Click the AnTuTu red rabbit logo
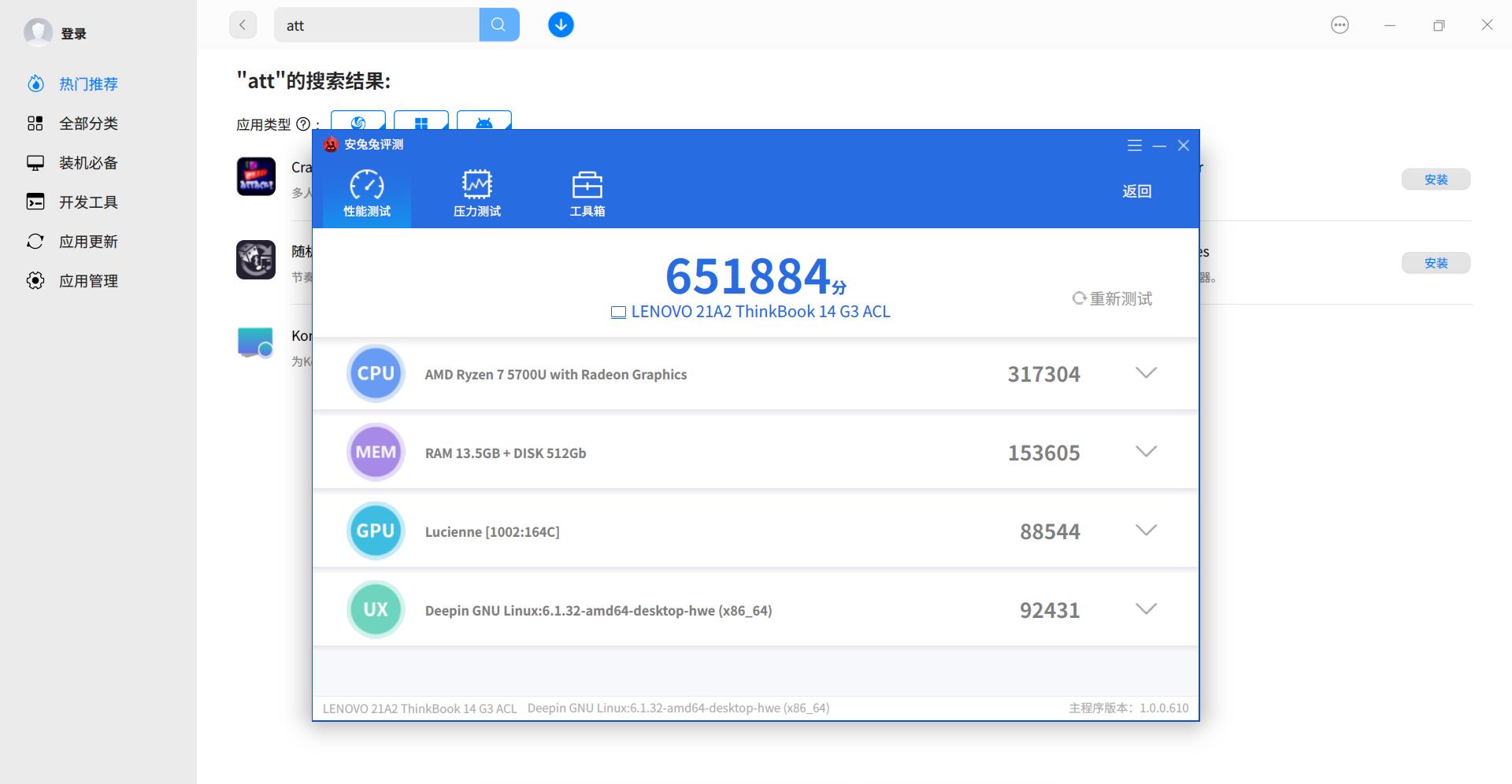Screen dimensions: 1512x784 click(x=331, y=145)
